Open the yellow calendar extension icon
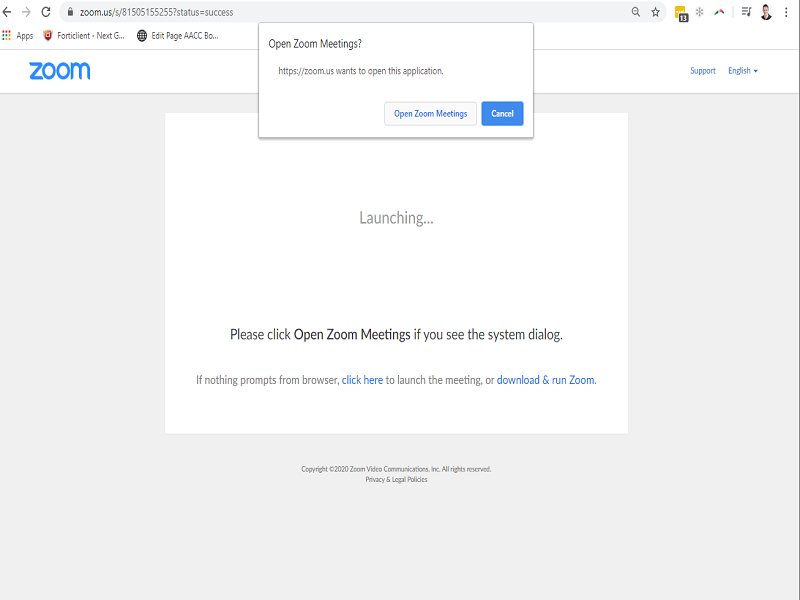The height and width of the screenshot is (600, 800). pos(681,13)
